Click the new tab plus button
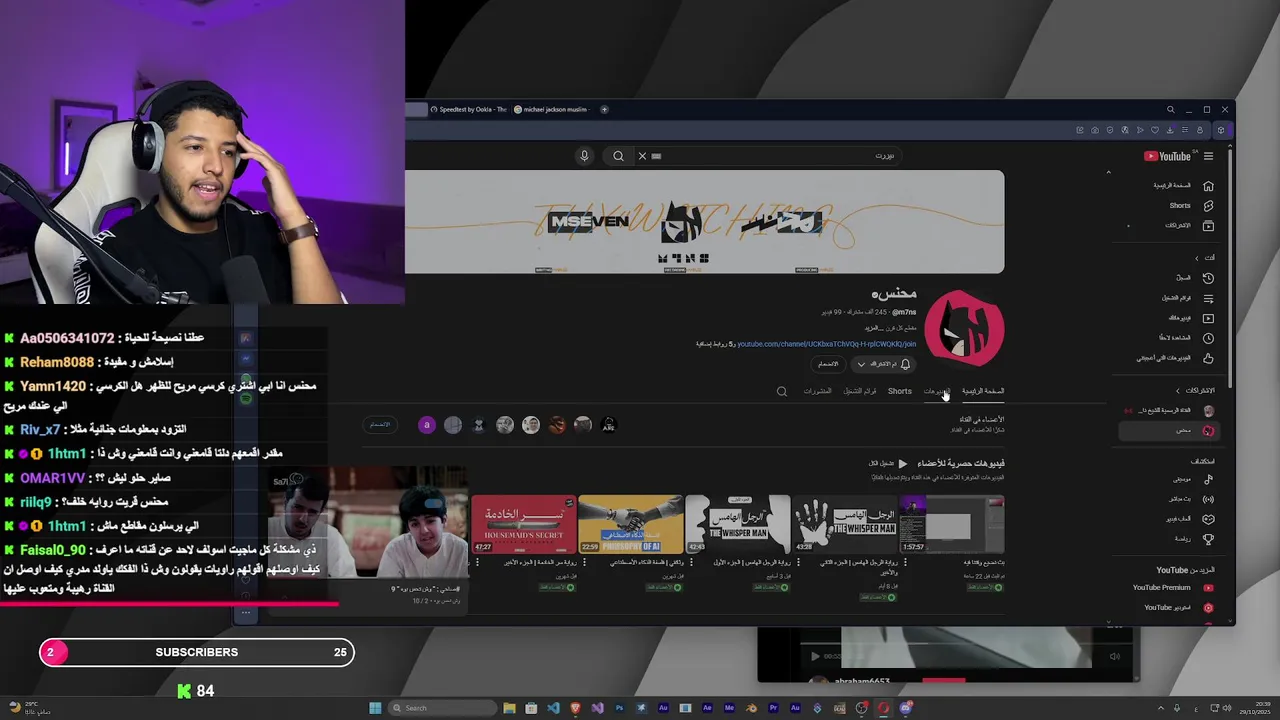The image size is (1280, 720). 604,109
